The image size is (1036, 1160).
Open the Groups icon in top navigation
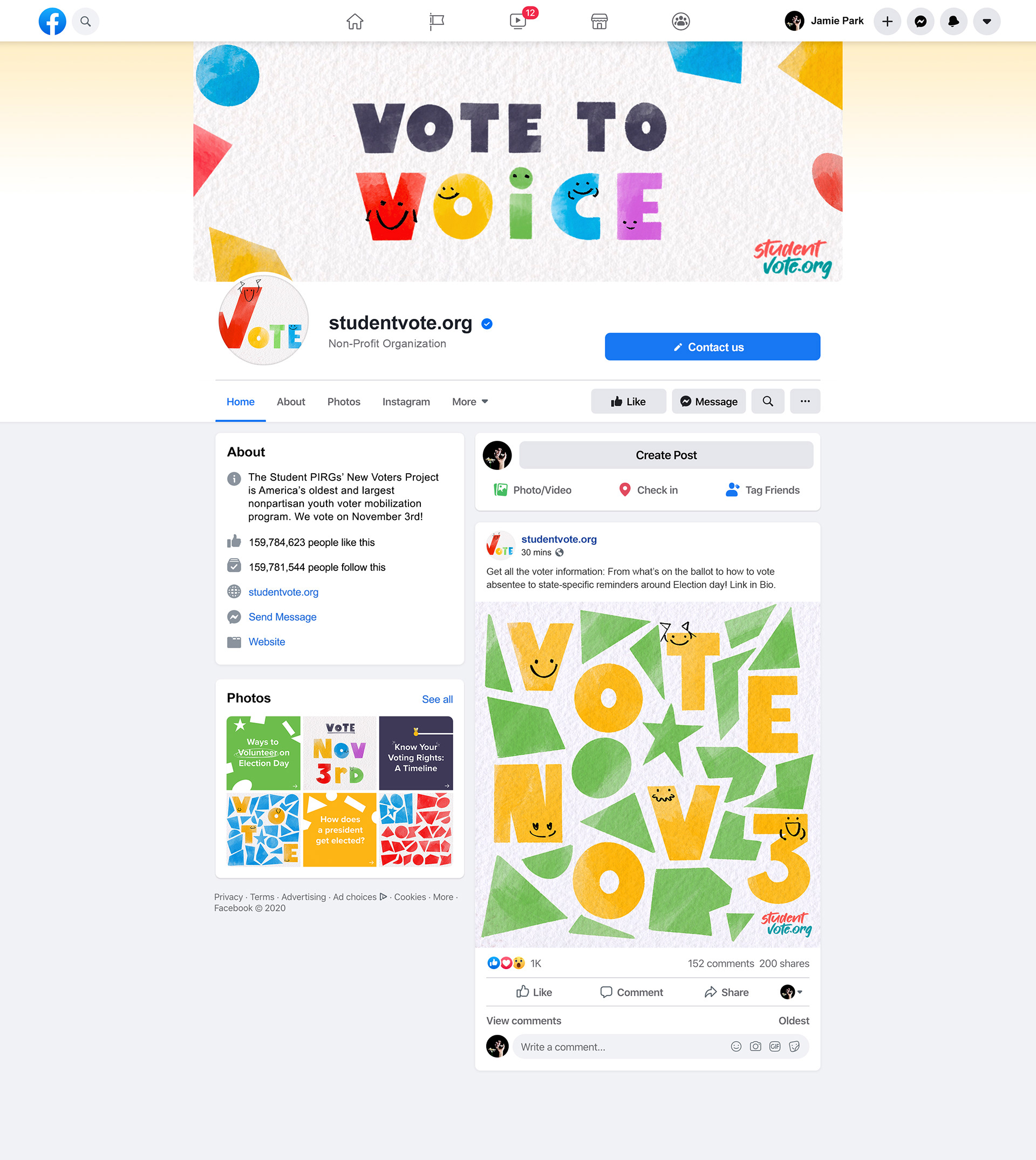[x=680, y=22]
